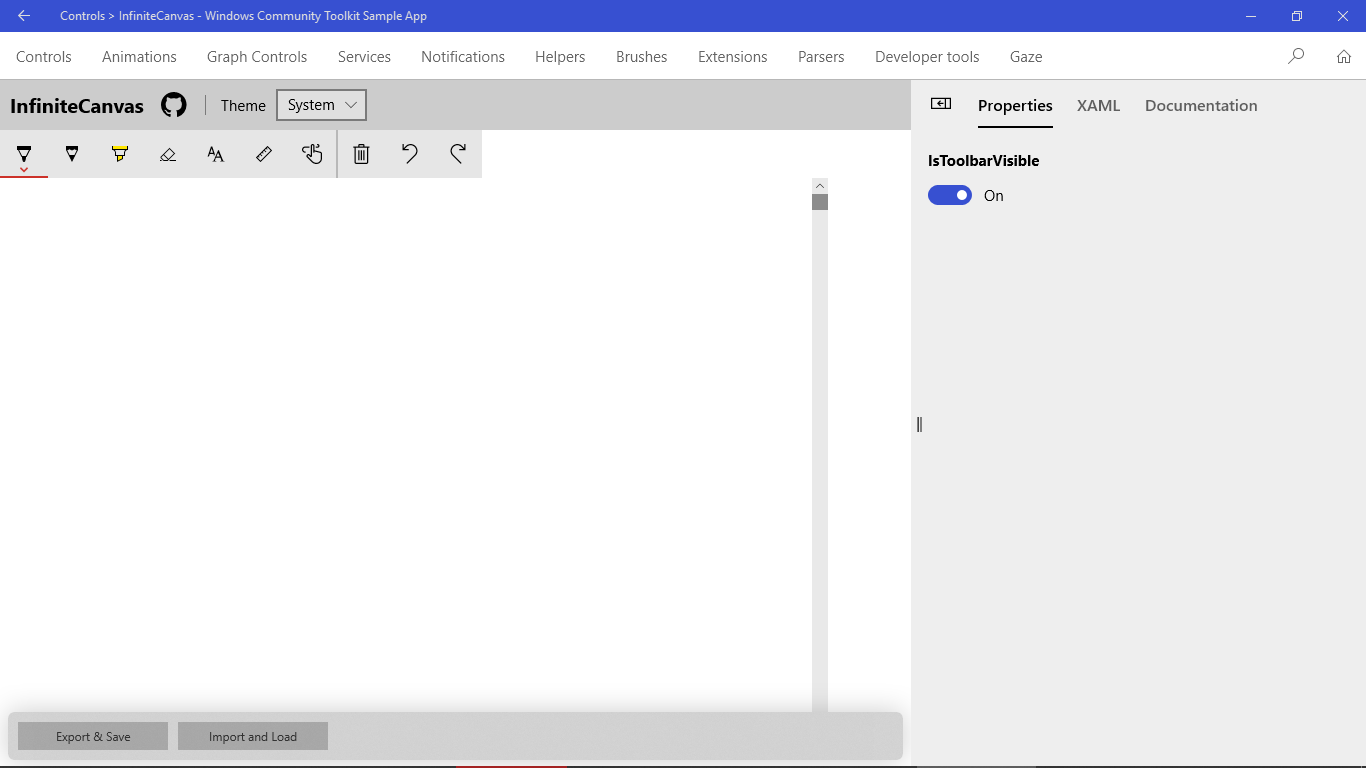Open the search icon in header
This screenshot has height=768, width=1366.
point(1296,56)
